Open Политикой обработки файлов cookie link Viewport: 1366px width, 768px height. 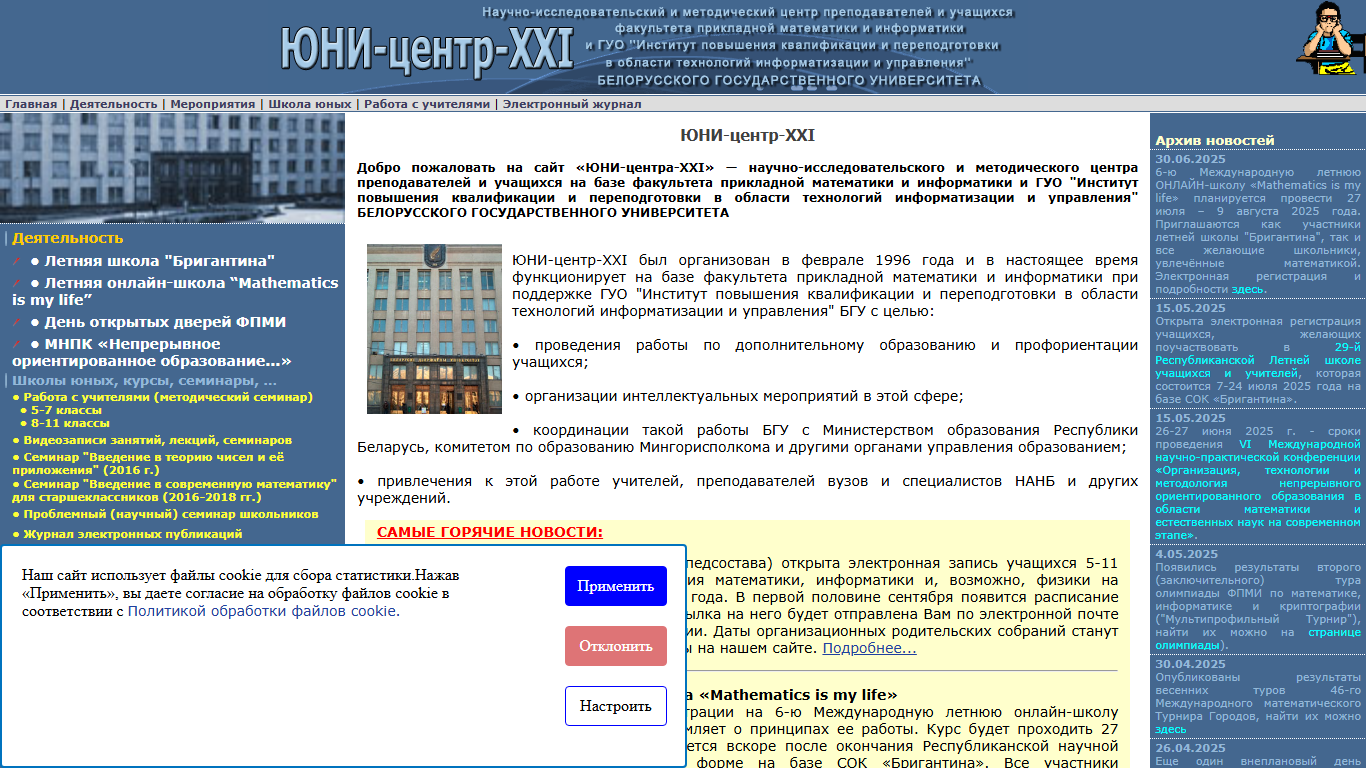263,611
